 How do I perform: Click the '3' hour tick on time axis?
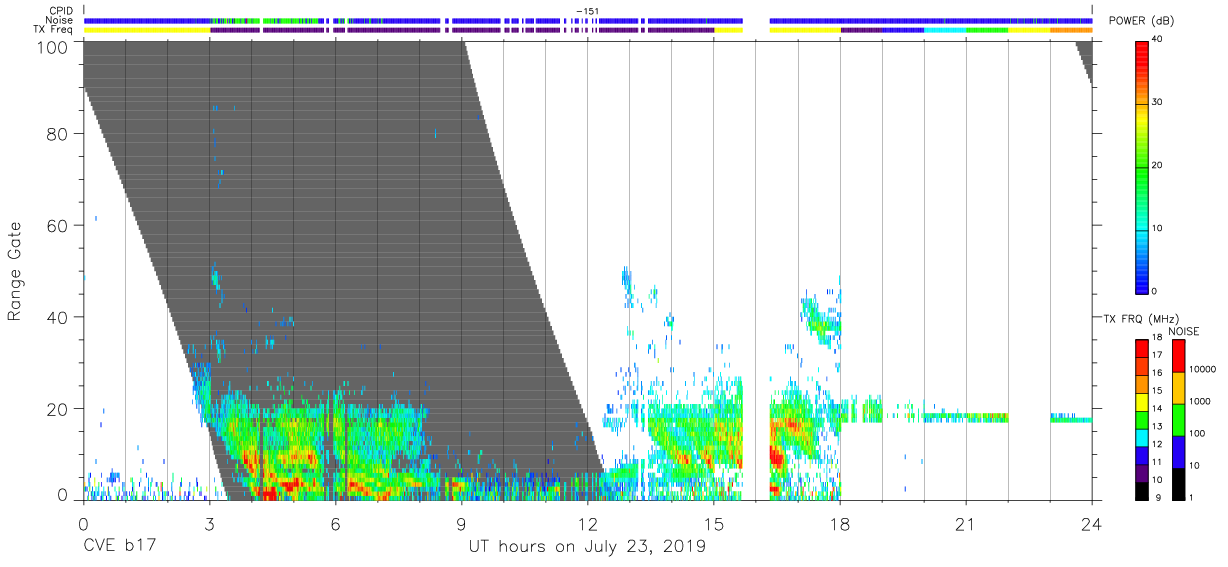coord(209,523)
